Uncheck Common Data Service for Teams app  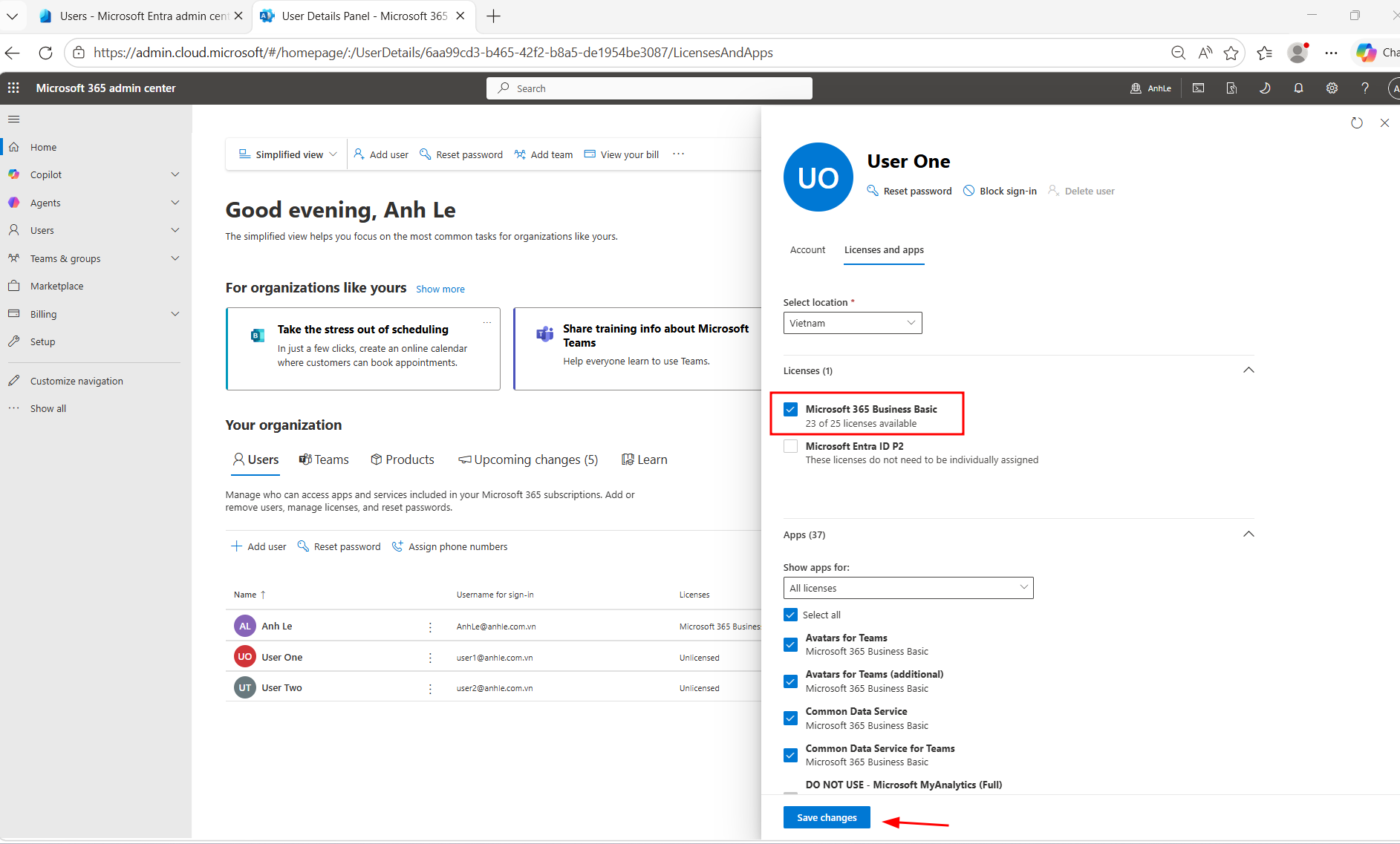(791, 755)
